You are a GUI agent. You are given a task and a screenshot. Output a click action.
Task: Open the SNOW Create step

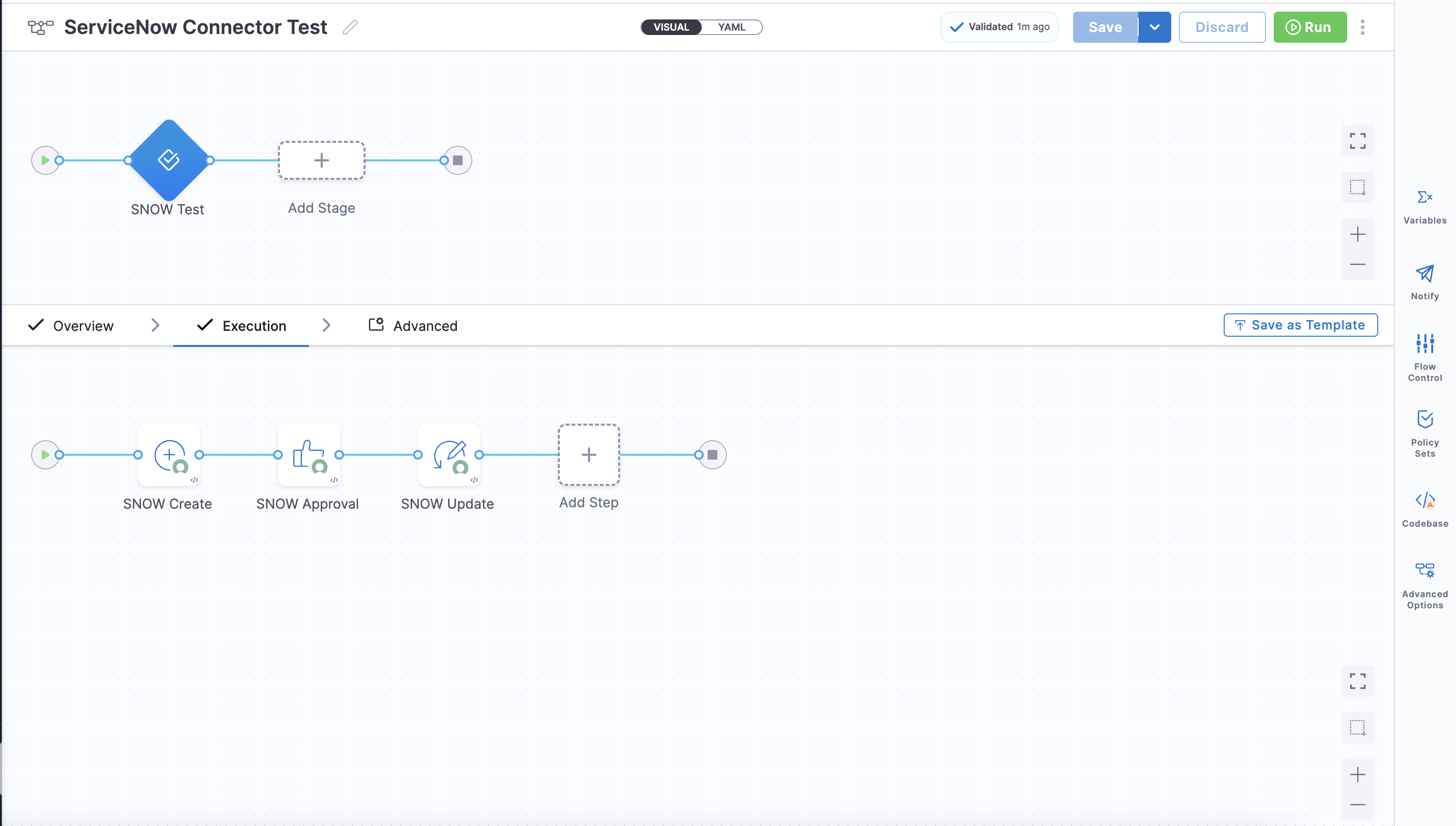tap(169, 455)
